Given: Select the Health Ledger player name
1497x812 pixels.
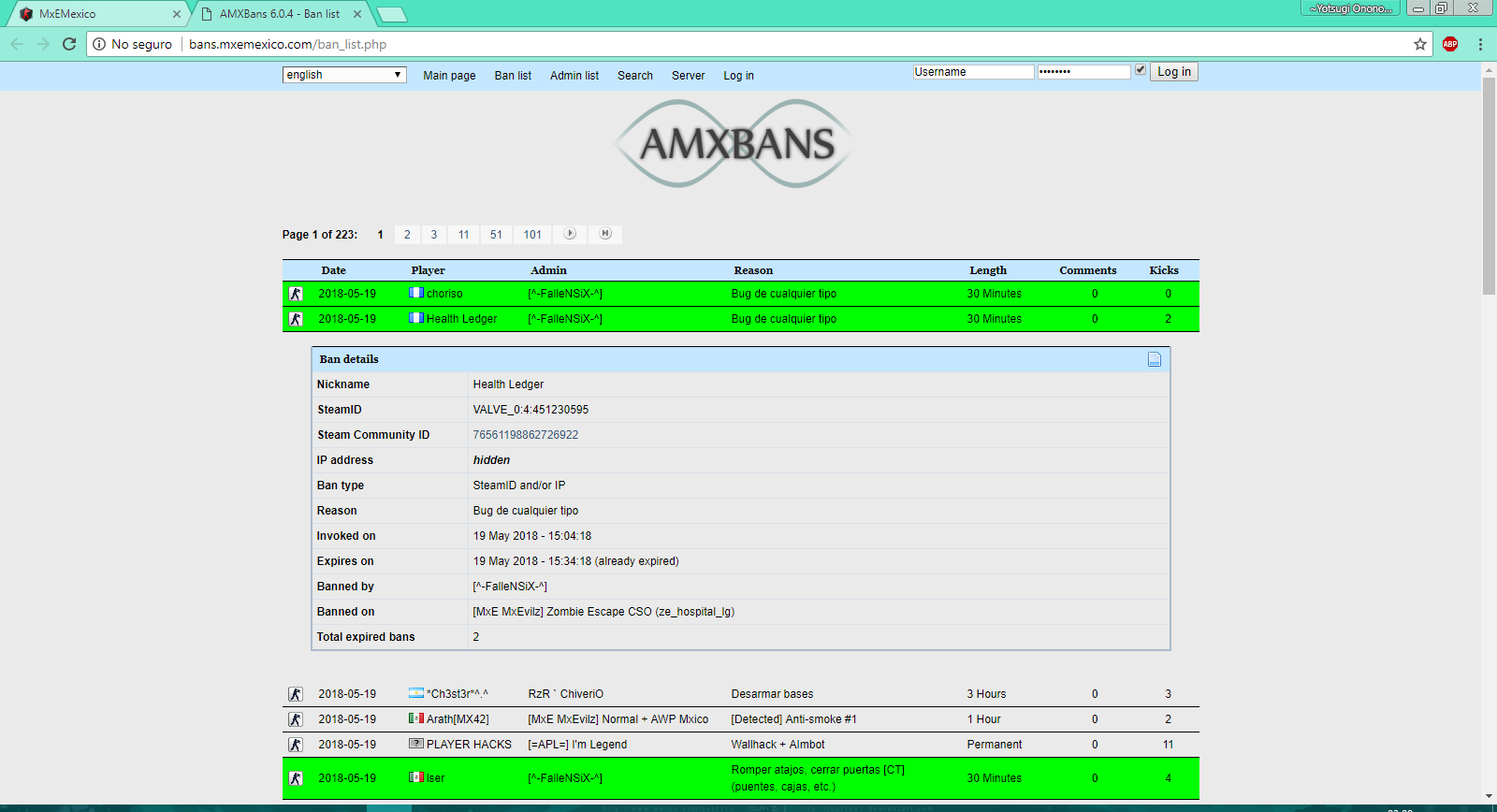Looking at the screenshot, I should click(x=462, y=319).
